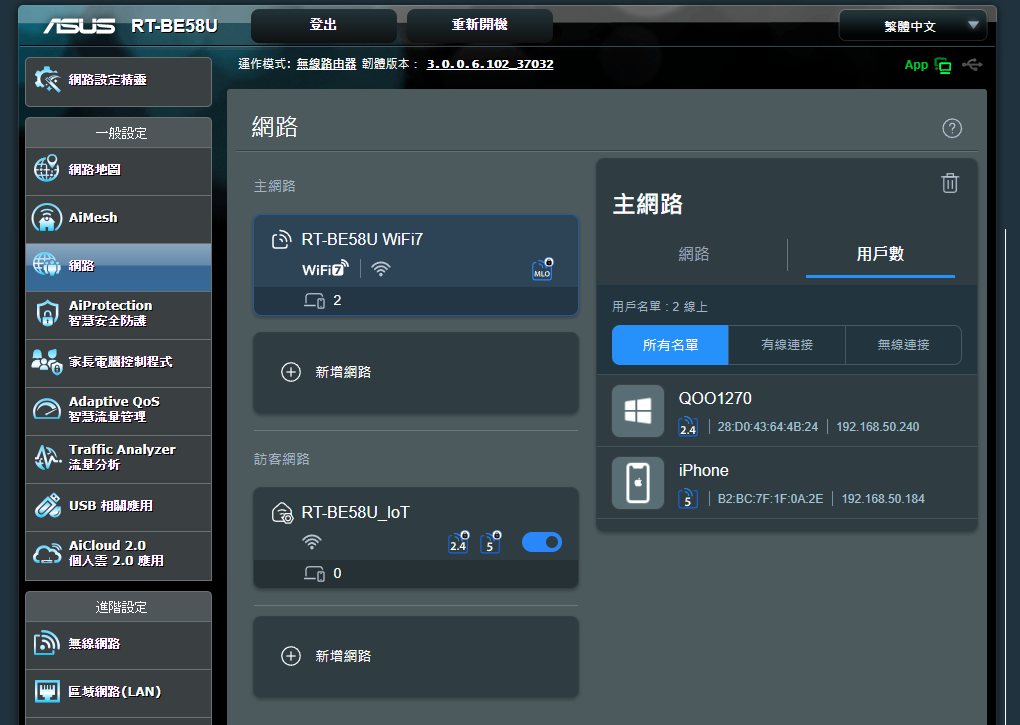Delete main network with trash icon
1020x725 pixels.
(950, 183)
